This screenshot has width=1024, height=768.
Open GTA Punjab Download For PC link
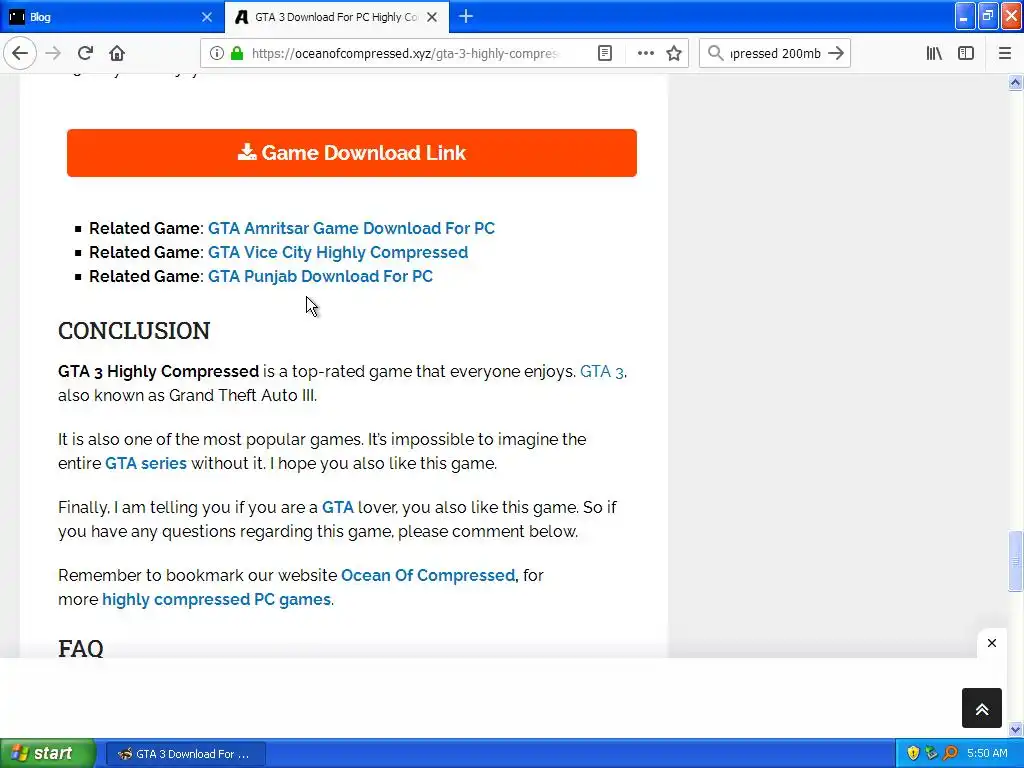320,276
